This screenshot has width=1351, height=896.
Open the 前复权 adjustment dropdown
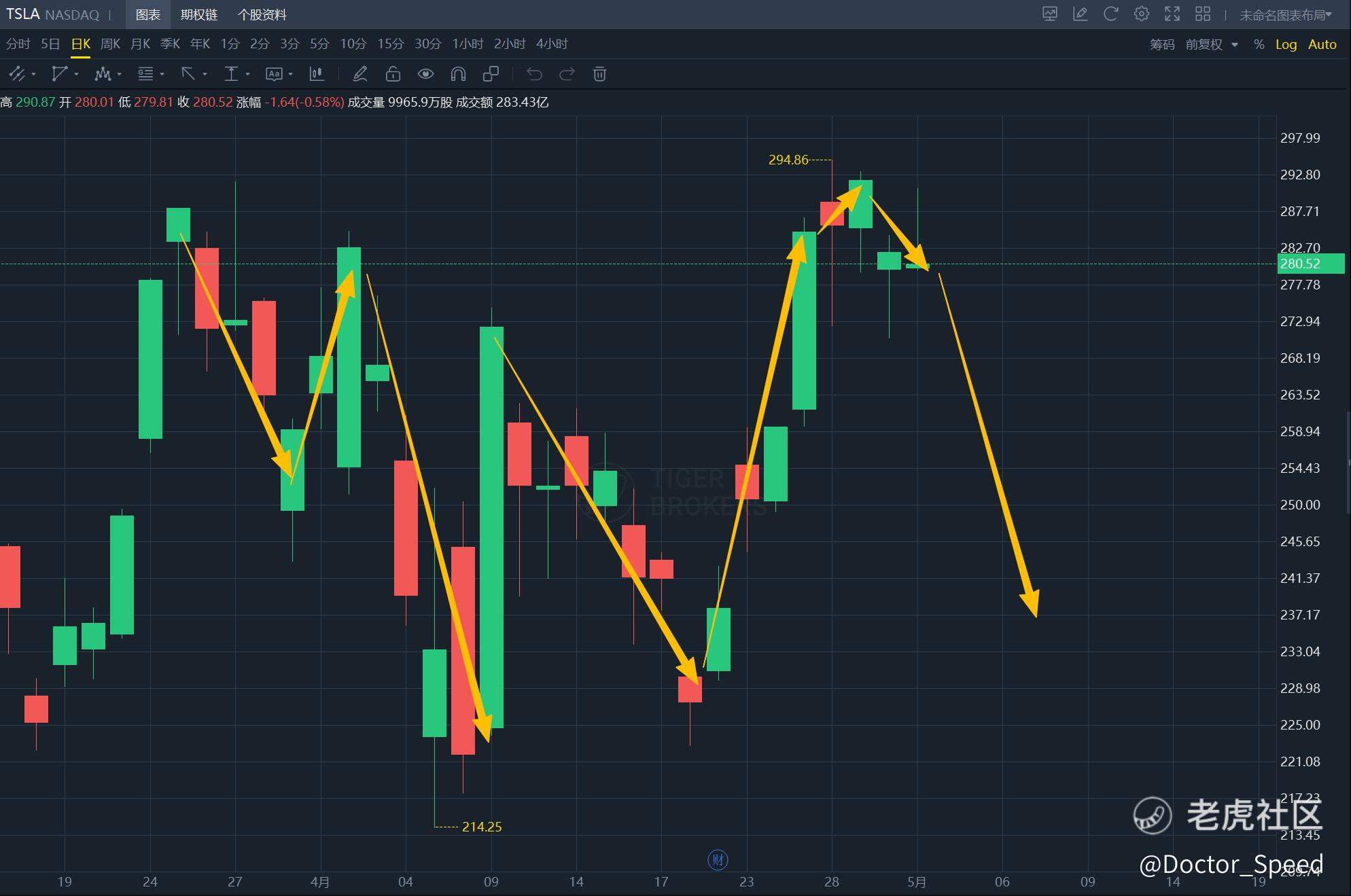tap(1212, 44)
